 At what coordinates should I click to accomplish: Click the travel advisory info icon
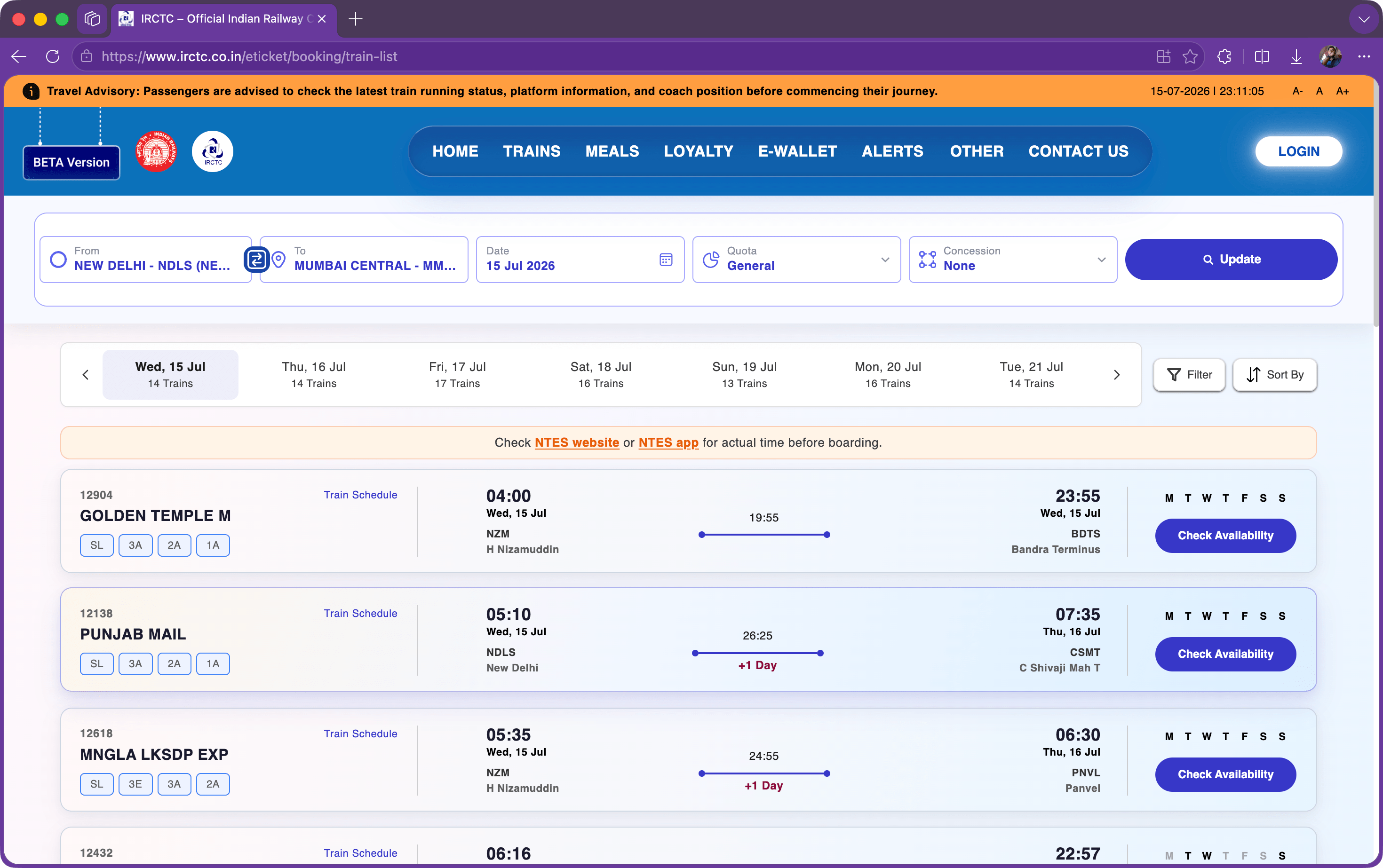[31, 91]
